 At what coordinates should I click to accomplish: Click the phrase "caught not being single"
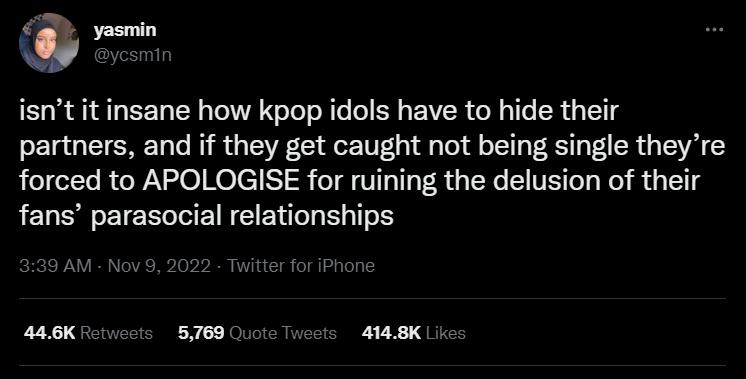coord(478,147)
